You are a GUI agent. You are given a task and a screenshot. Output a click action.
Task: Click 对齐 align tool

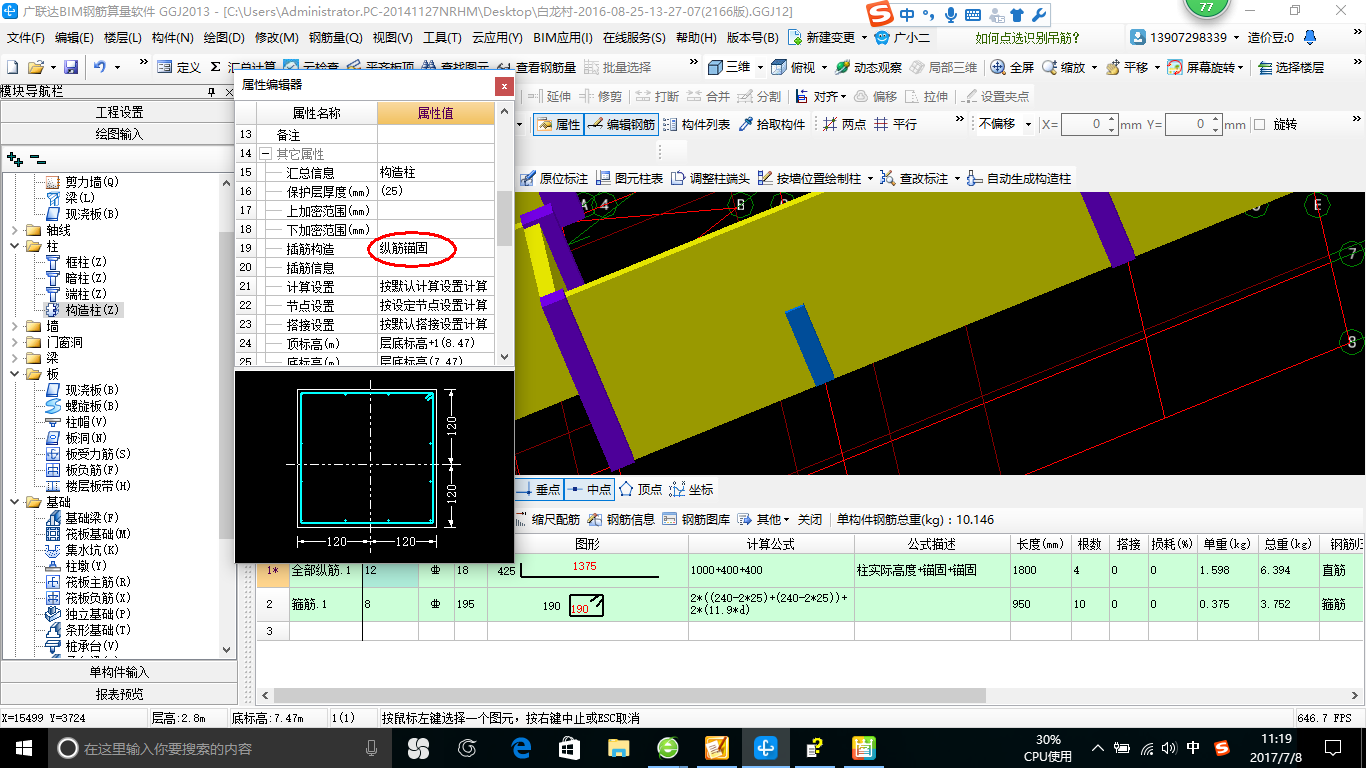(x=816, y=96)
